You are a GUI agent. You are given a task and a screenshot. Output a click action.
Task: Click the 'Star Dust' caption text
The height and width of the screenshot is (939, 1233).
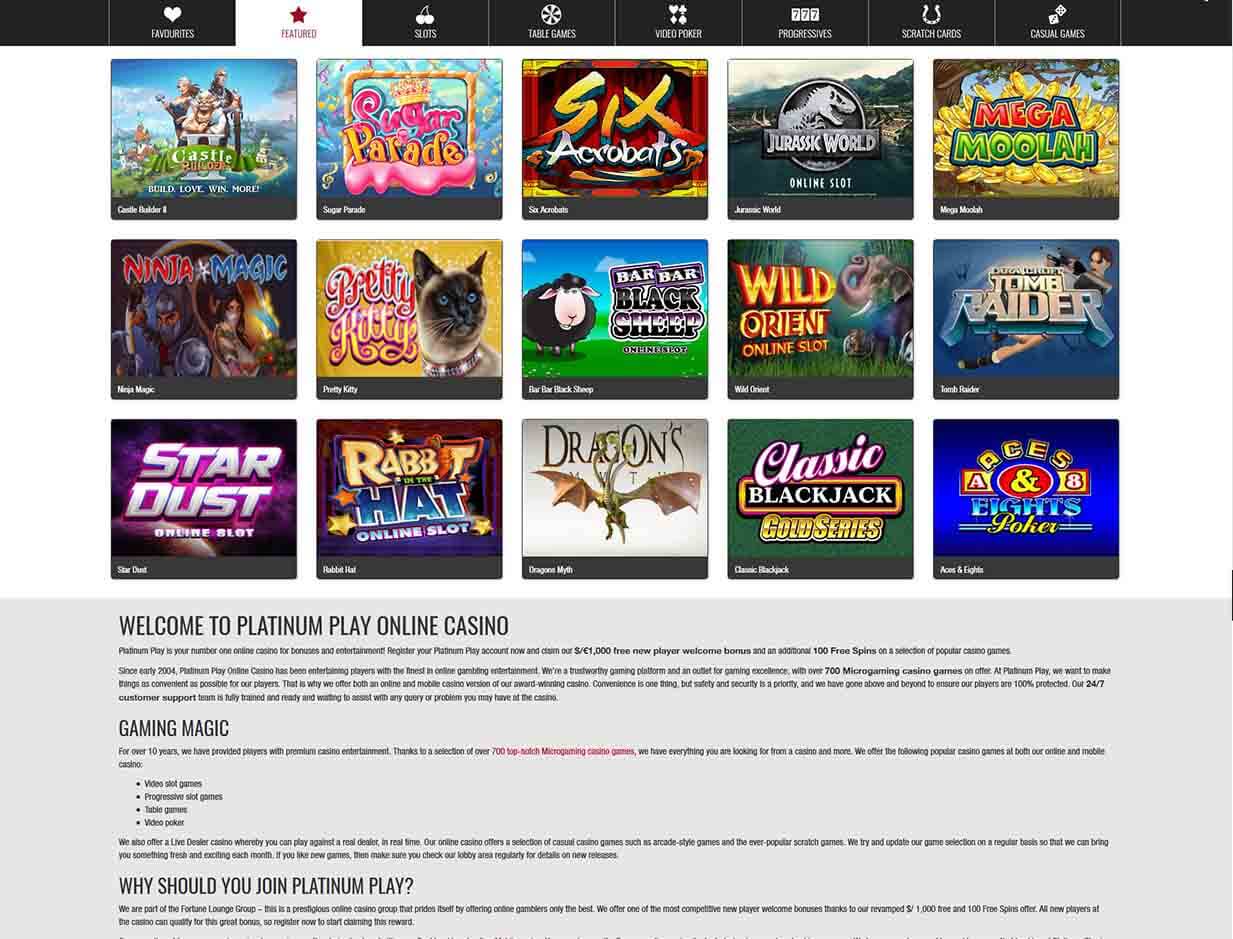click(x=132, y=570)
